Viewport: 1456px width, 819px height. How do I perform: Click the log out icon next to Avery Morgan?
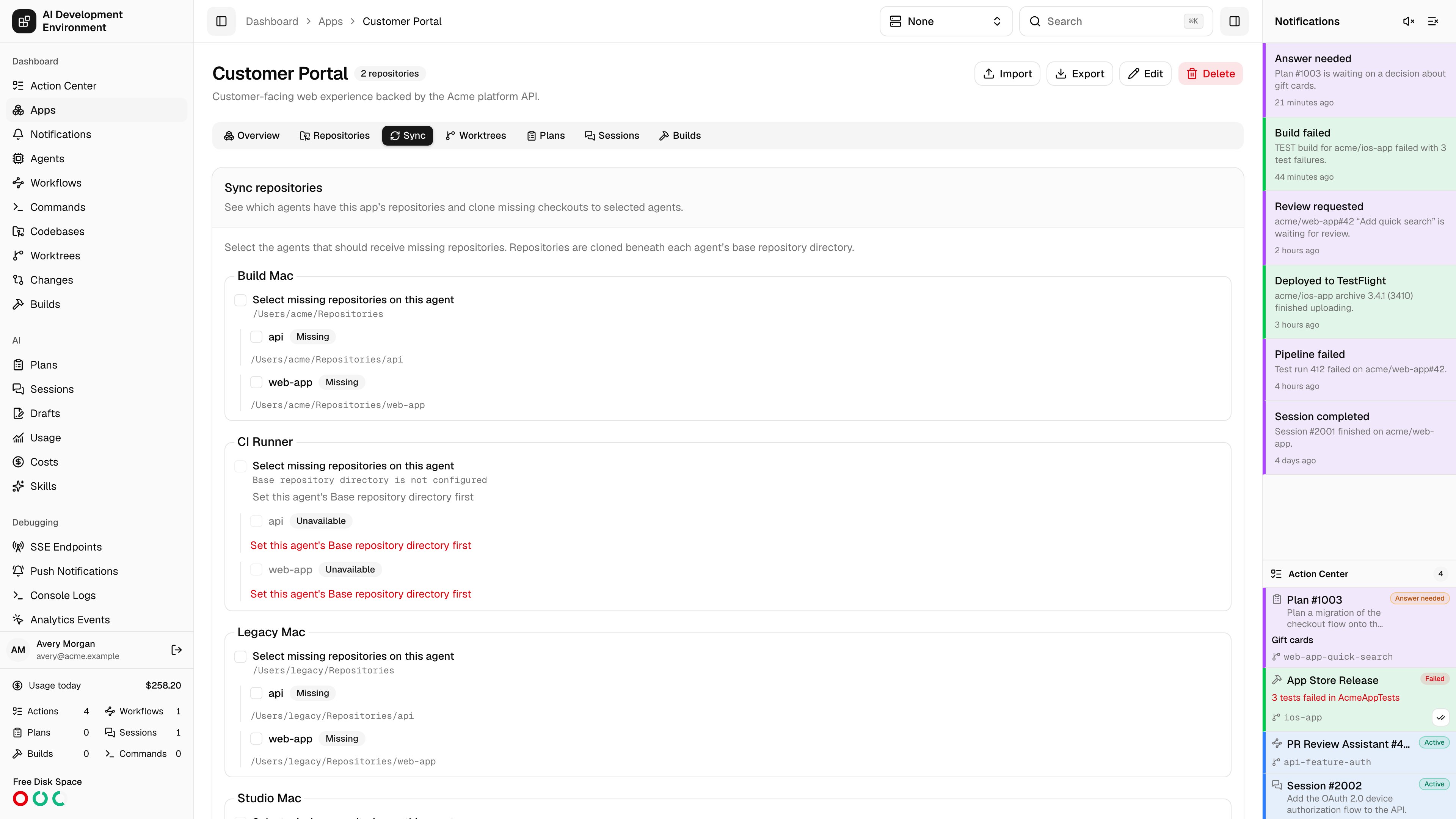coord(176,650)
